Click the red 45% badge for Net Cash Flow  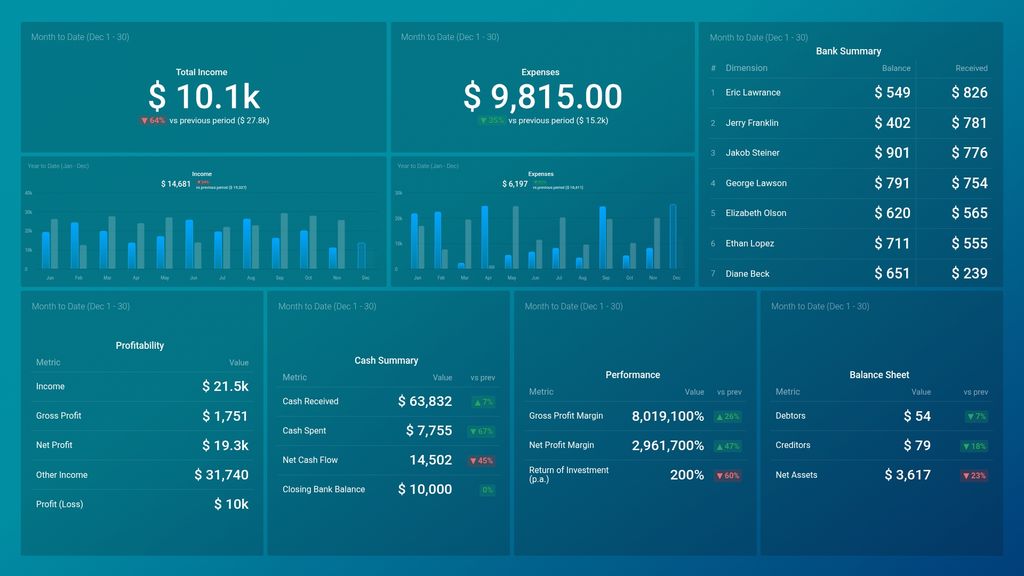tap(482, 461)
